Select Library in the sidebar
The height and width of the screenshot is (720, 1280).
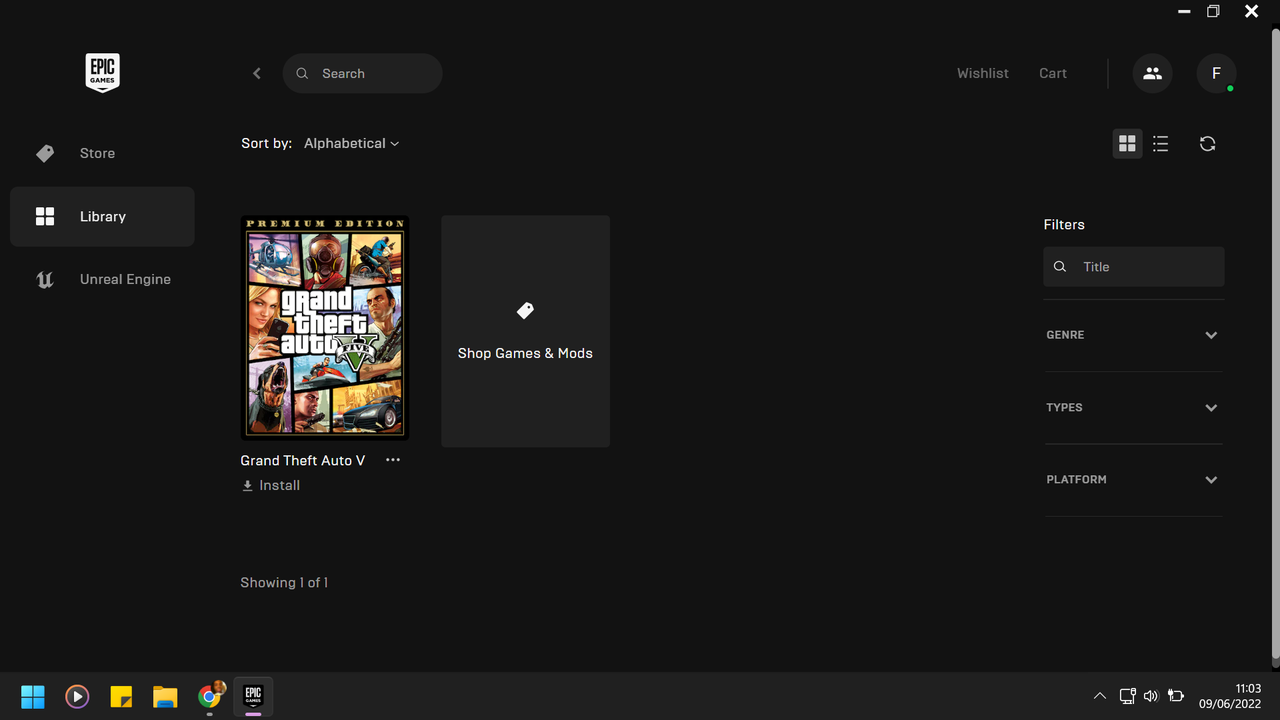tap(102, 216)
